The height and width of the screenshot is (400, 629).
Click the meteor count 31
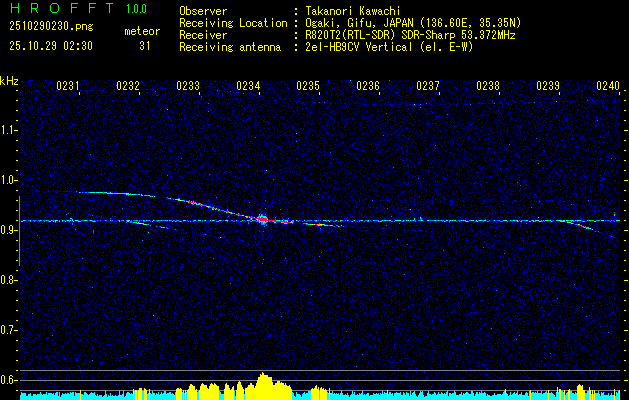pos(145,46)
